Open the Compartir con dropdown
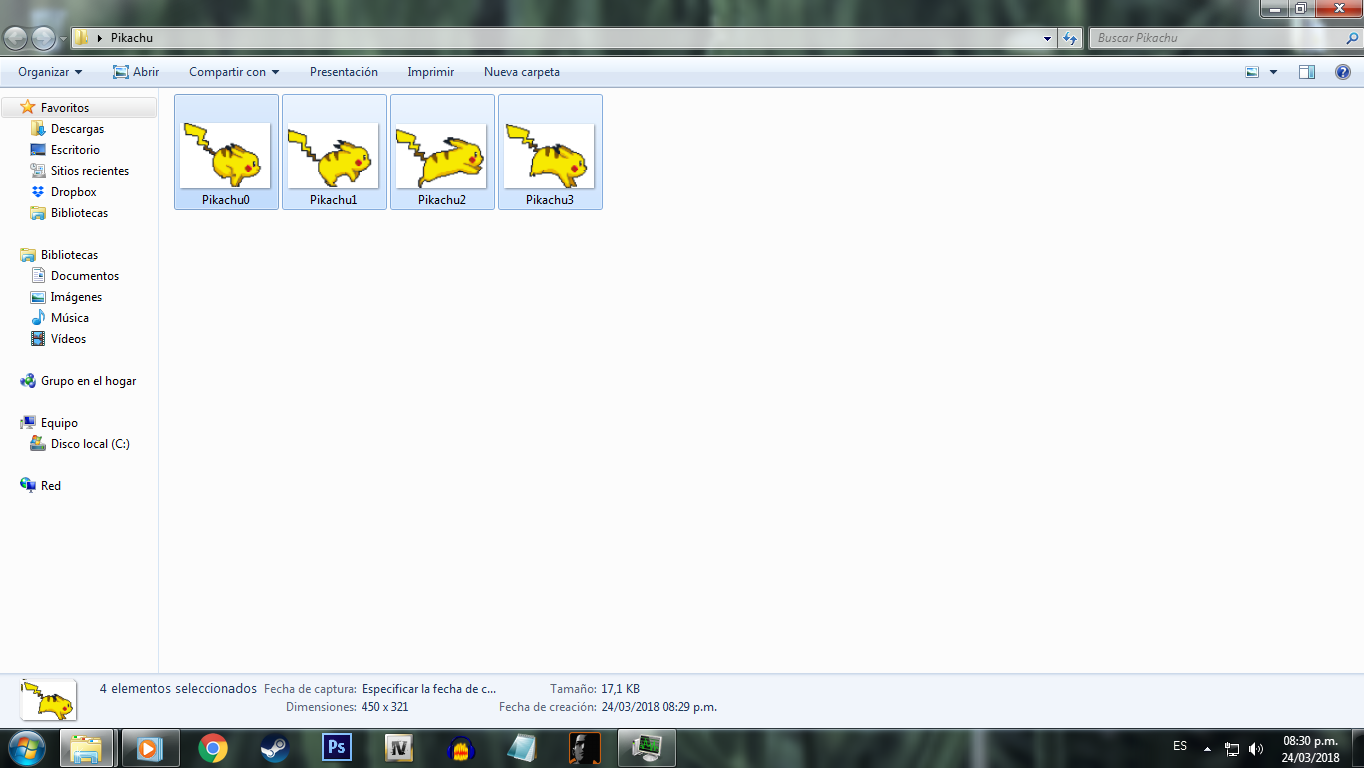The width and height of the screenshot is (1364, 768). 234,72
